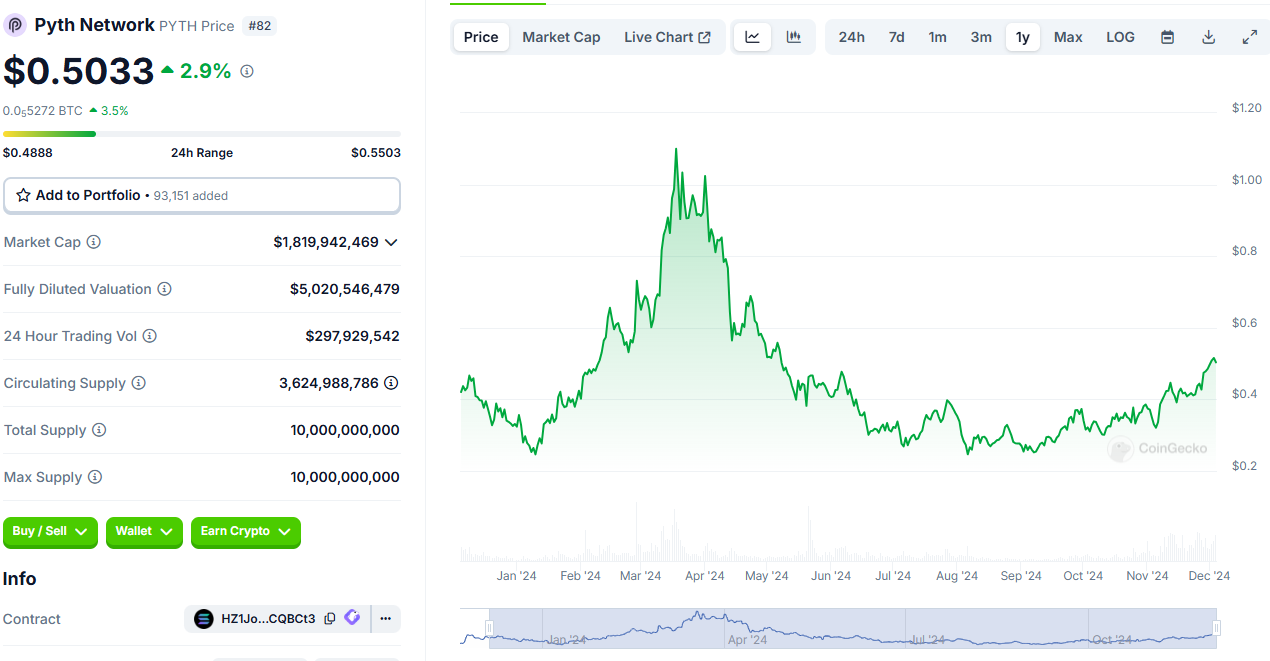This screenshot has height=661, width=1270.
Task: Switch to the Market Cap chart tab
Action: [561, 37]
